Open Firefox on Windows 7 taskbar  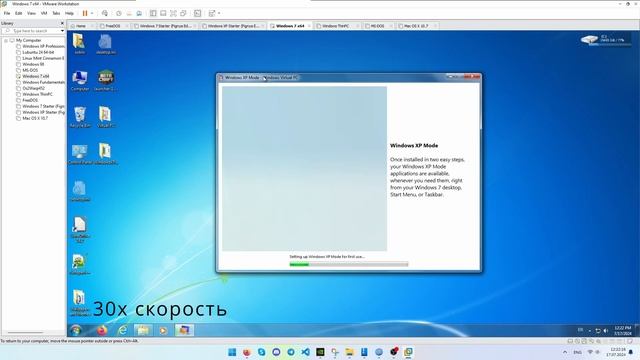(102, 330)
